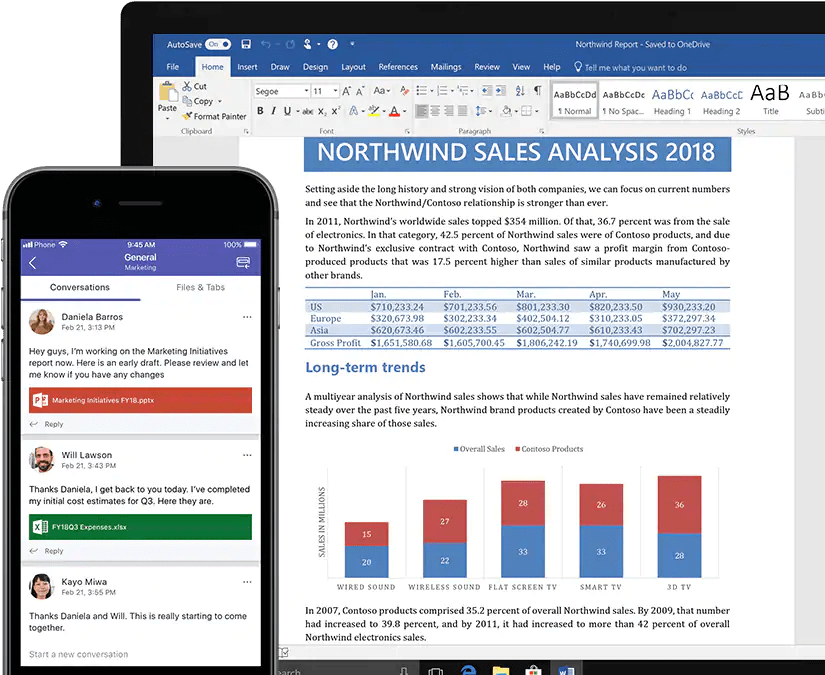The height and width of the screenshot is (675, 825).
Task: Open the Borders dropdown arrow
Action: coord(537,112)
